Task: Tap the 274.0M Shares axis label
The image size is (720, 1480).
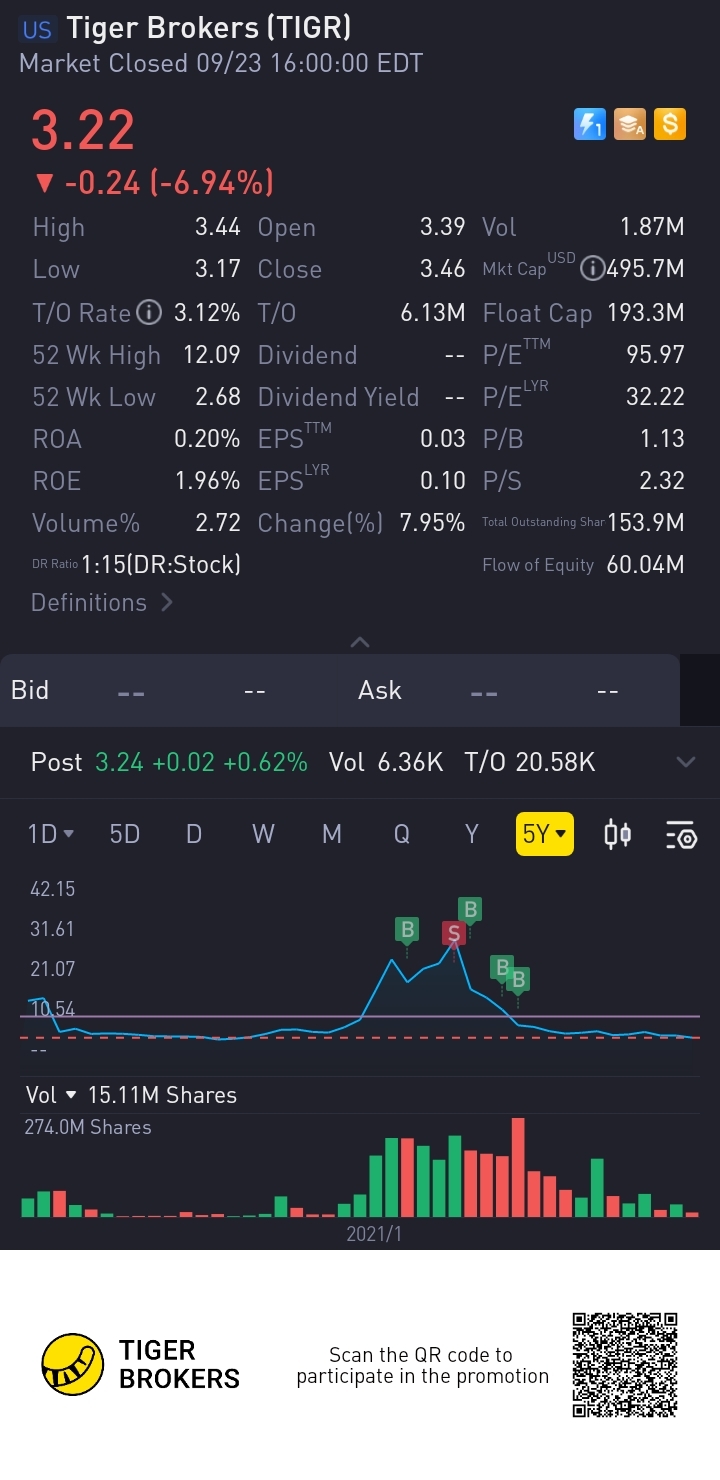Action: tap(88, 1127)
